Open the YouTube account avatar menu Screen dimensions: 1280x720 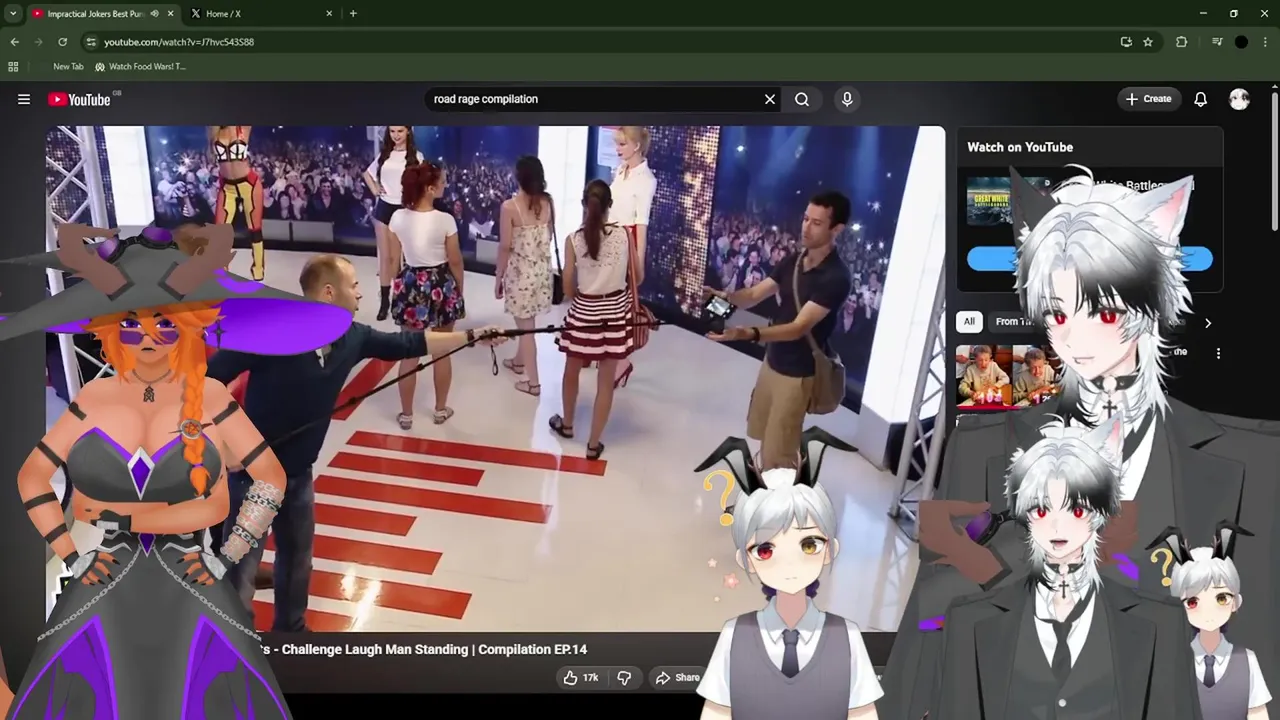[x=1239, y=99]
